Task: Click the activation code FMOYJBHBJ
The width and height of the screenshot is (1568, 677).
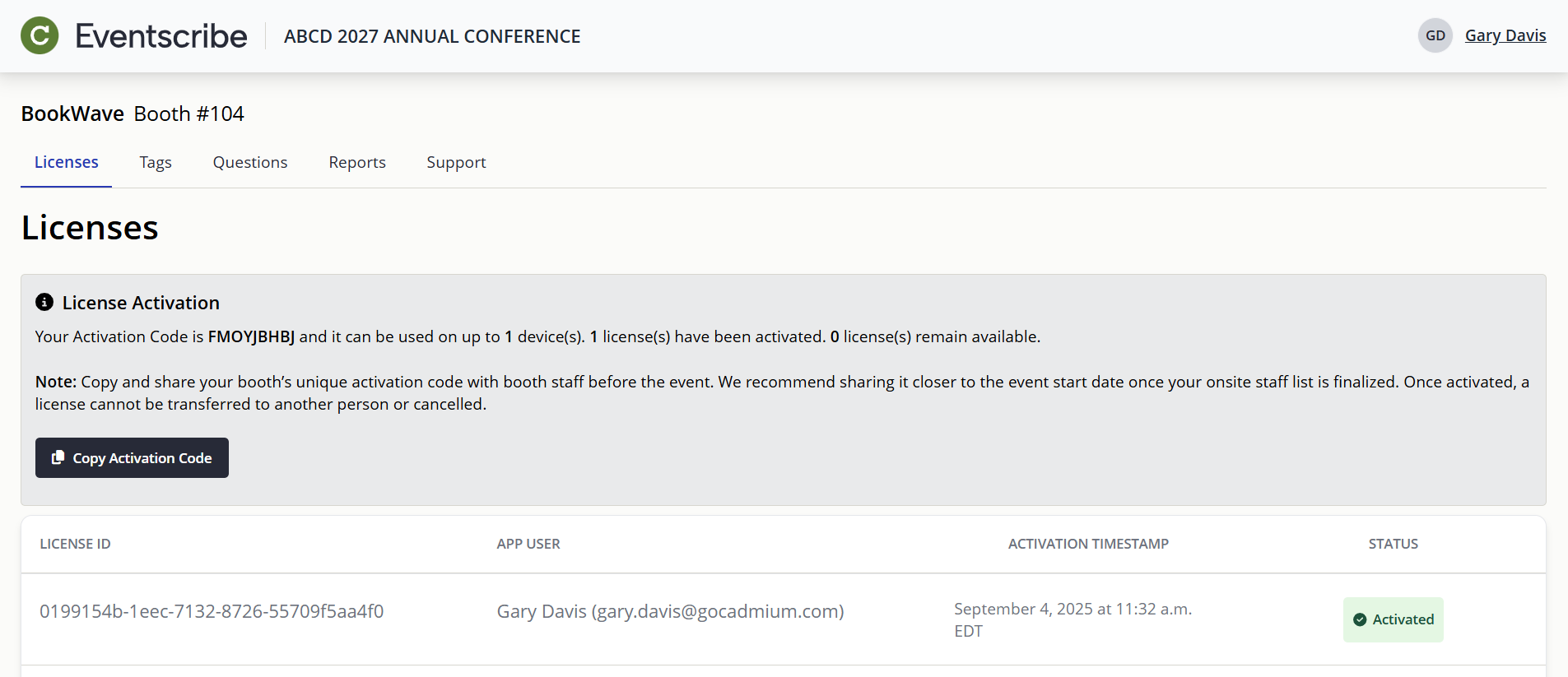Action: 252,336
